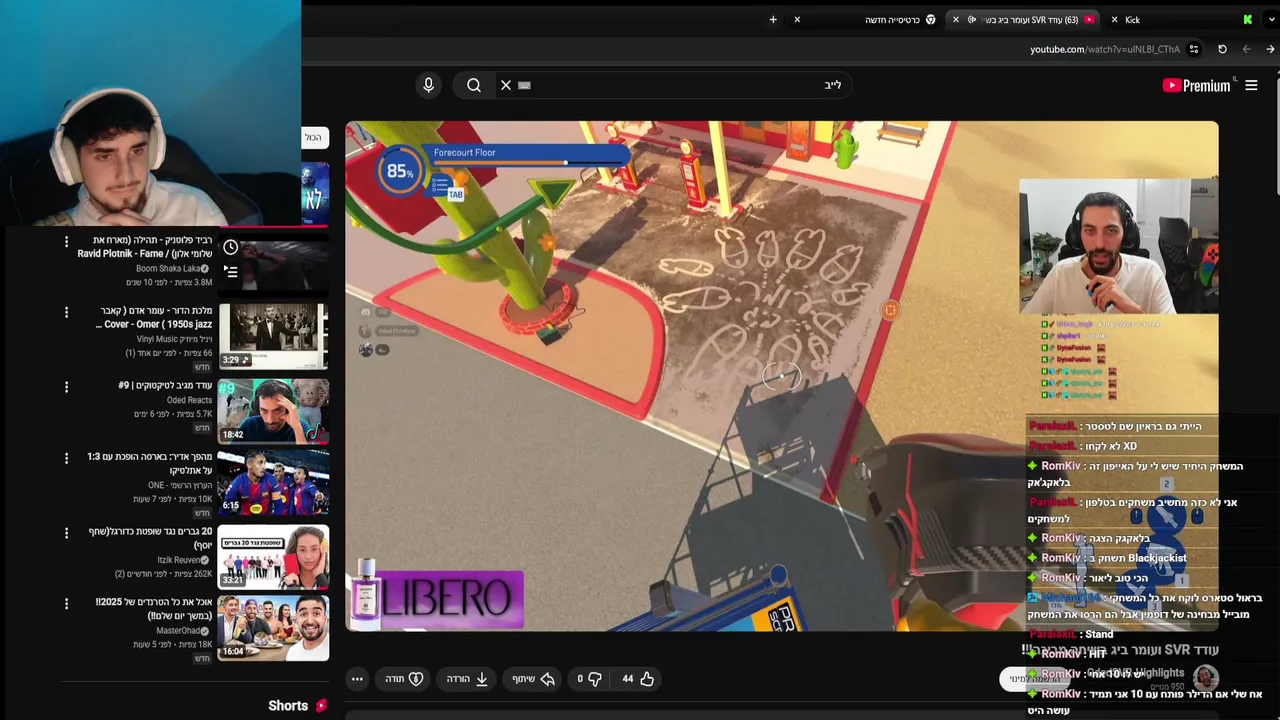Open options for Oded Reacts #9 video

point(66,387)
